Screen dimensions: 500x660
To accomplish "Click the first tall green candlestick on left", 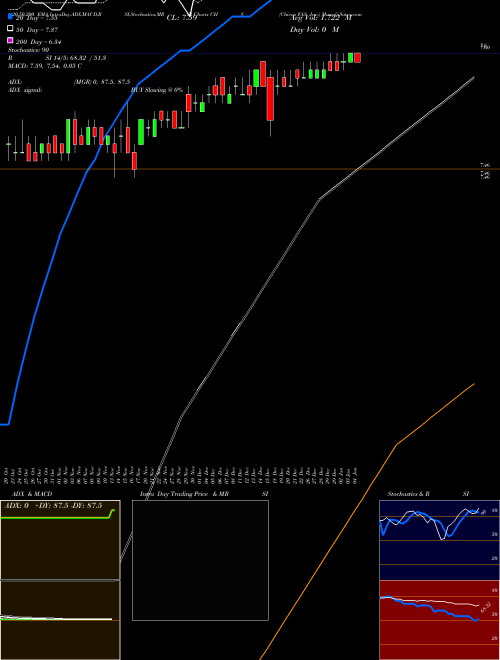I will click(68, 136).
